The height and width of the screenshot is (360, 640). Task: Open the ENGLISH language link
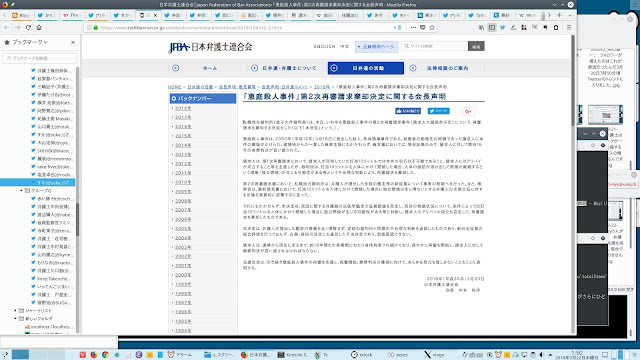[x=324, y=47]
